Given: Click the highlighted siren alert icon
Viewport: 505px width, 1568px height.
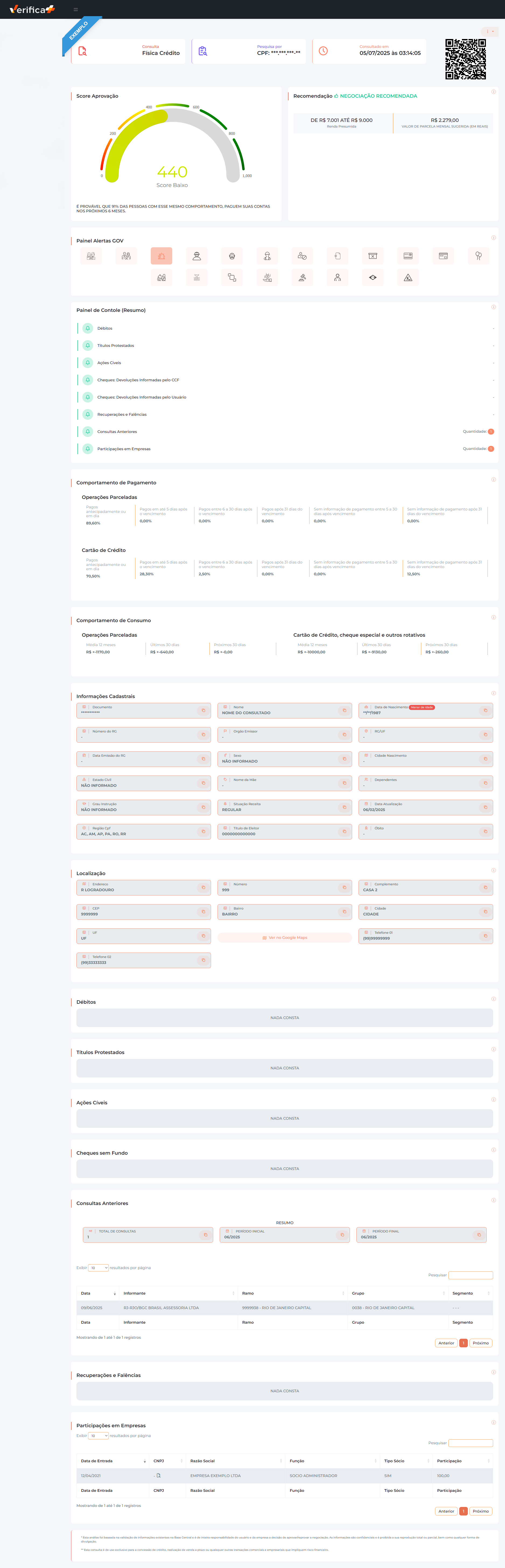Looking at the screenshot, I should 162,256.
